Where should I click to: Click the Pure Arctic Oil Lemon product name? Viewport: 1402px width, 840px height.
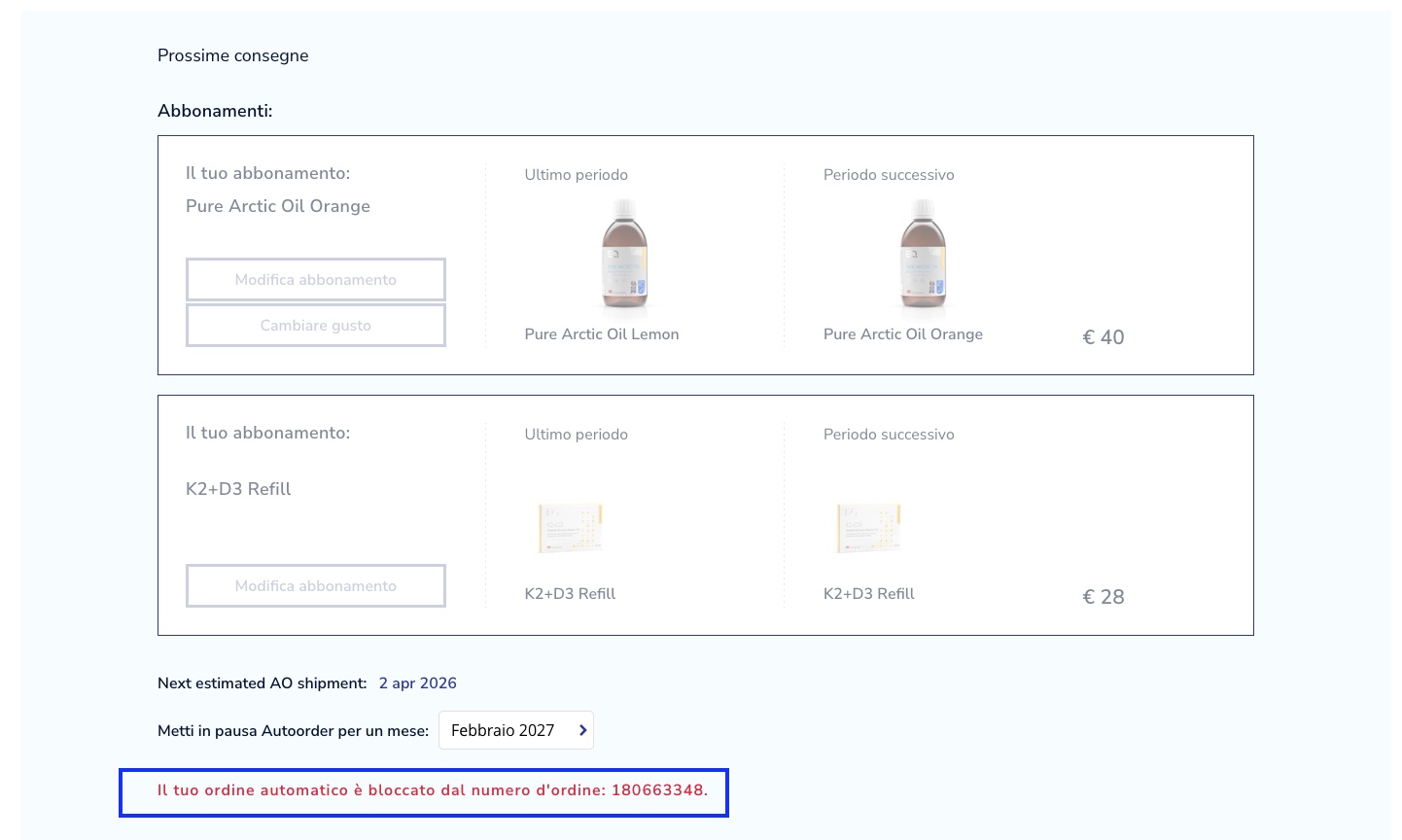[602, 334]
